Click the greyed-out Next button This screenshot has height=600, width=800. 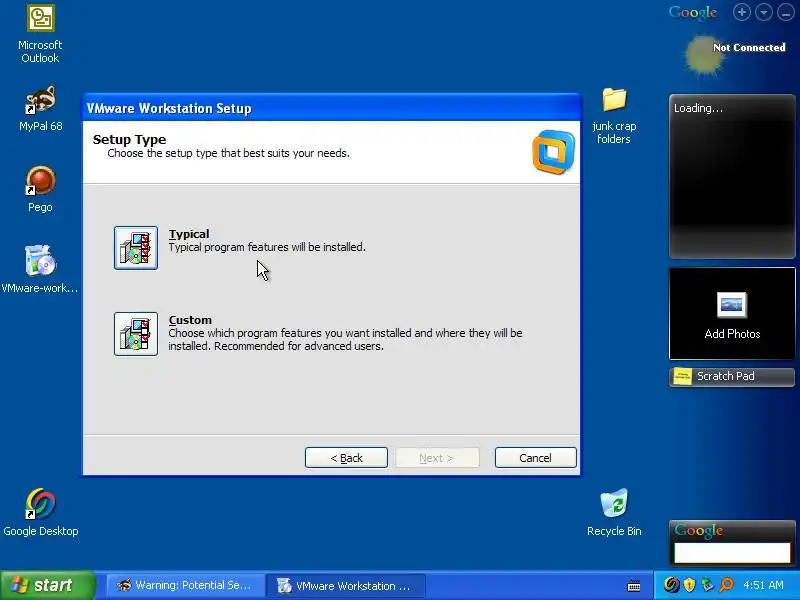point(437,458)
